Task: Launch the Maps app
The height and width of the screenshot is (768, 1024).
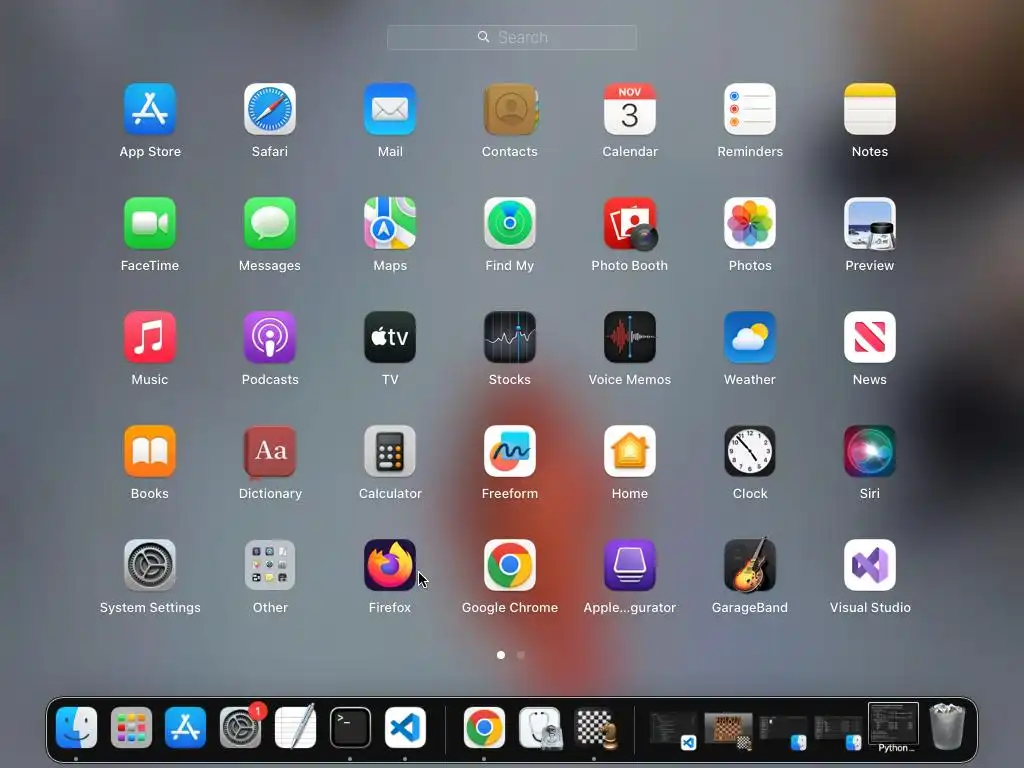Action: tap(390, 223)
